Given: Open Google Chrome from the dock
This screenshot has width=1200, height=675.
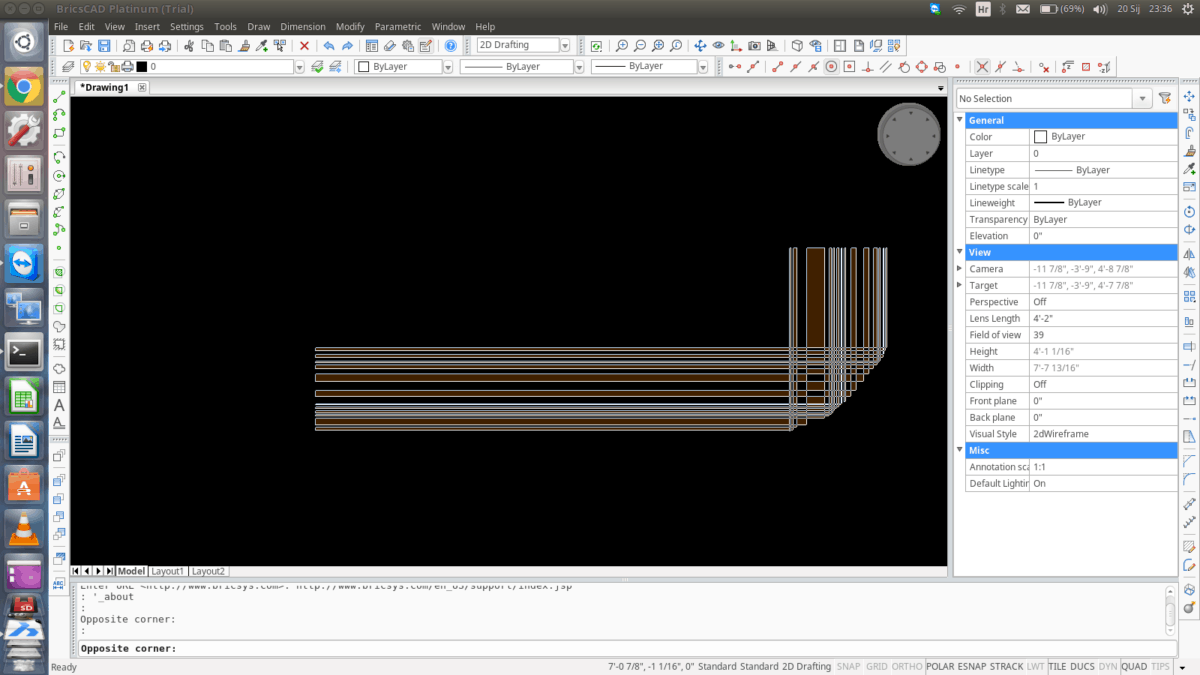Looking at the screenshot, I should pyautogui.click(x=24, y=88).
